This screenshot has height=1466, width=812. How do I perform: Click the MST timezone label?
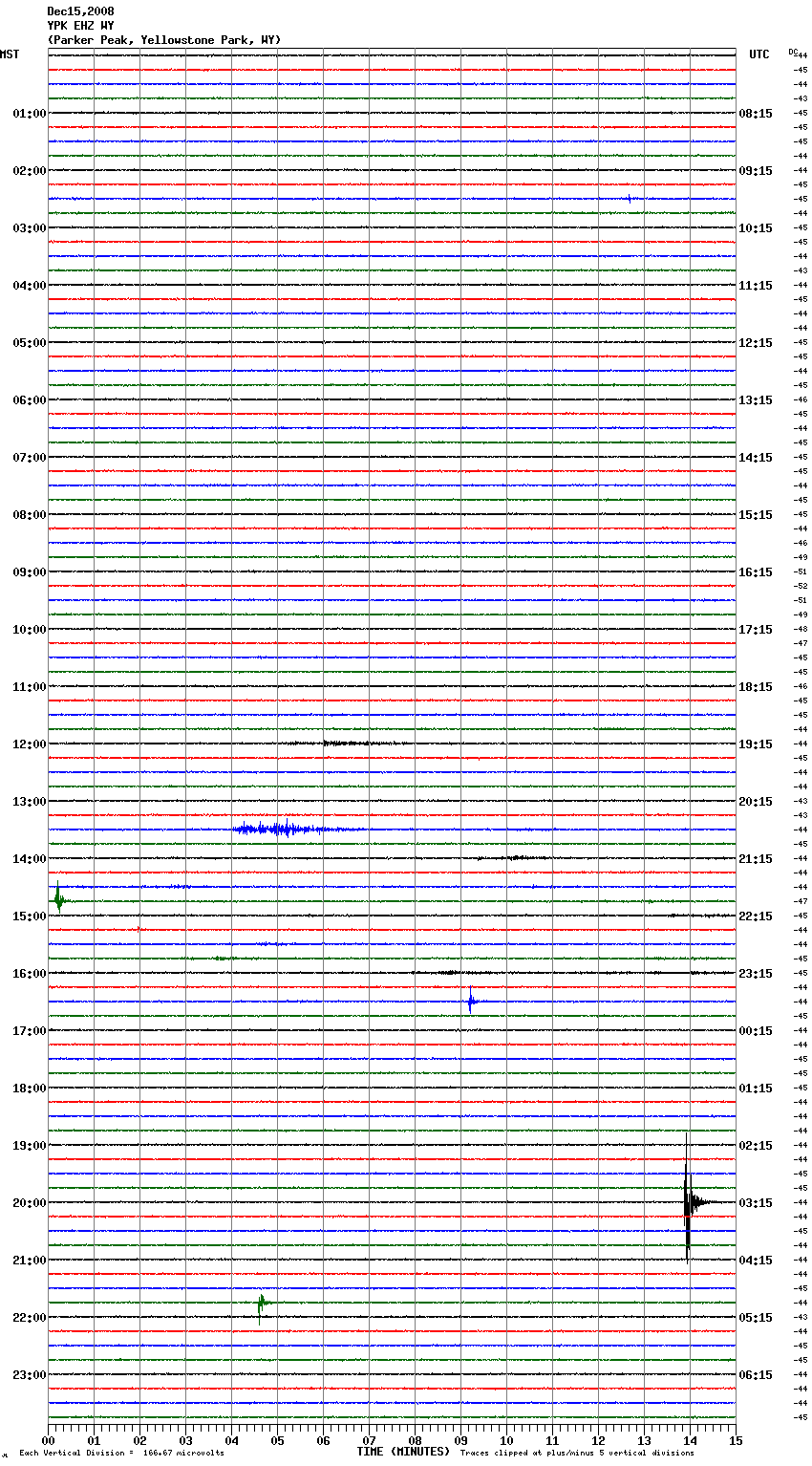(10, 54)
